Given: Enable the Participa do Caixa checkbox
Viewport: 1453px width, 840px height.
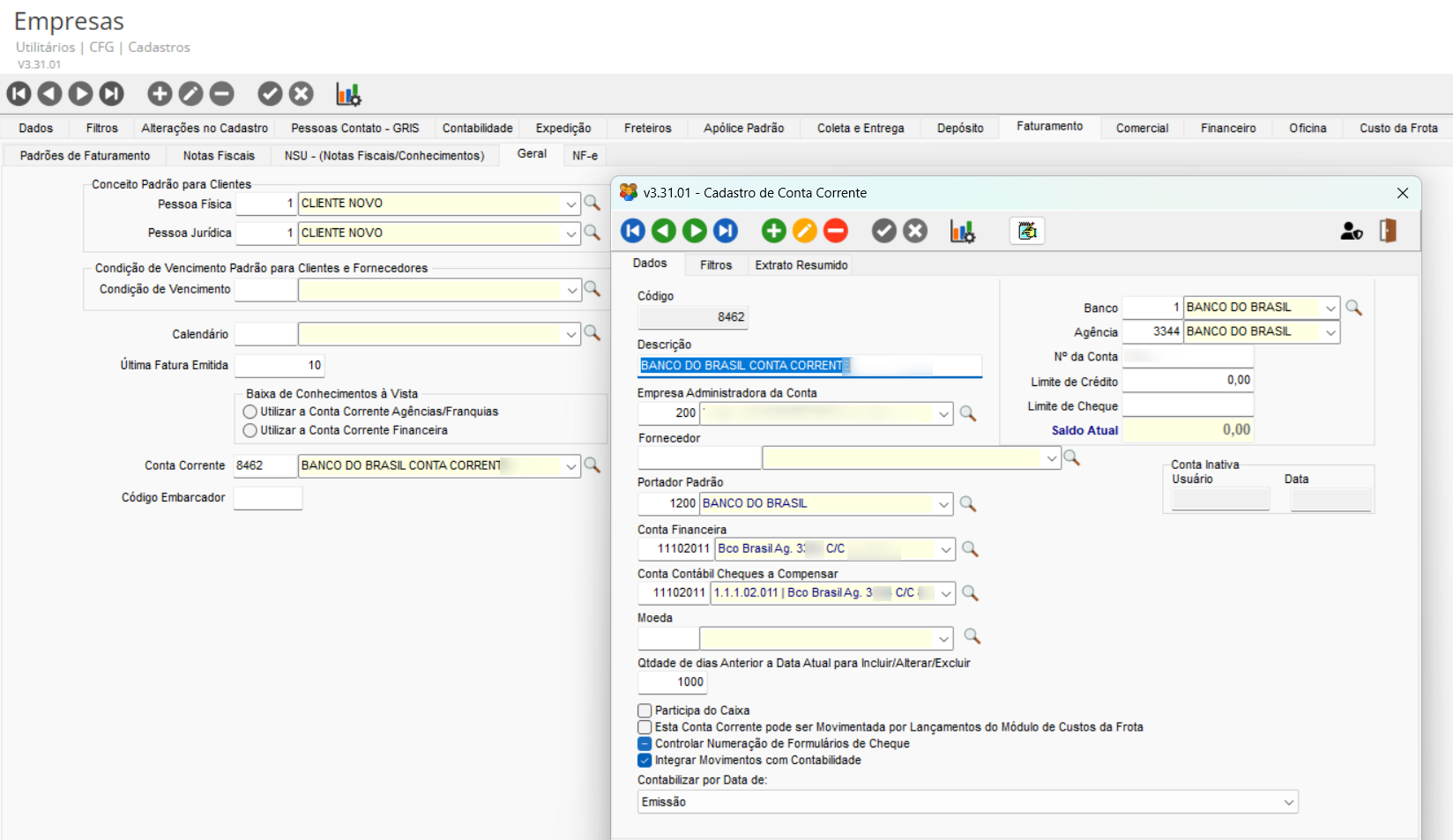Looking at the screenshot, I should tap(645, 710).
